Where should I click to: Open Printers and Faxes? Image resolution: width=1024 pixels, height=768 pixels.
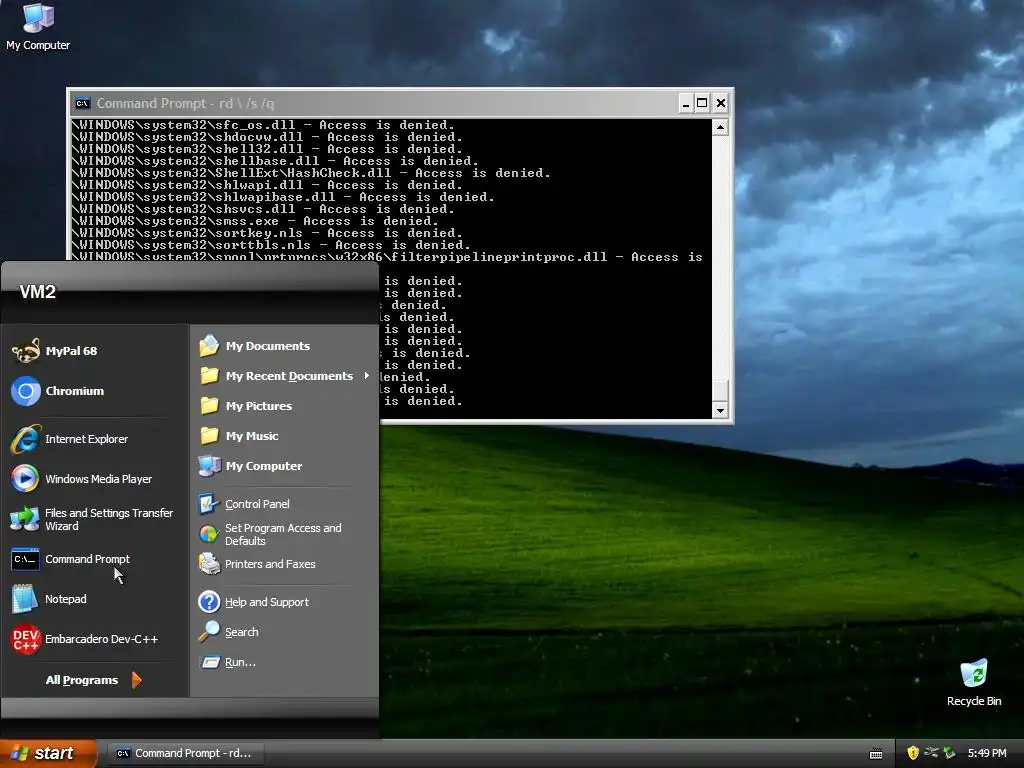[257, 564]
